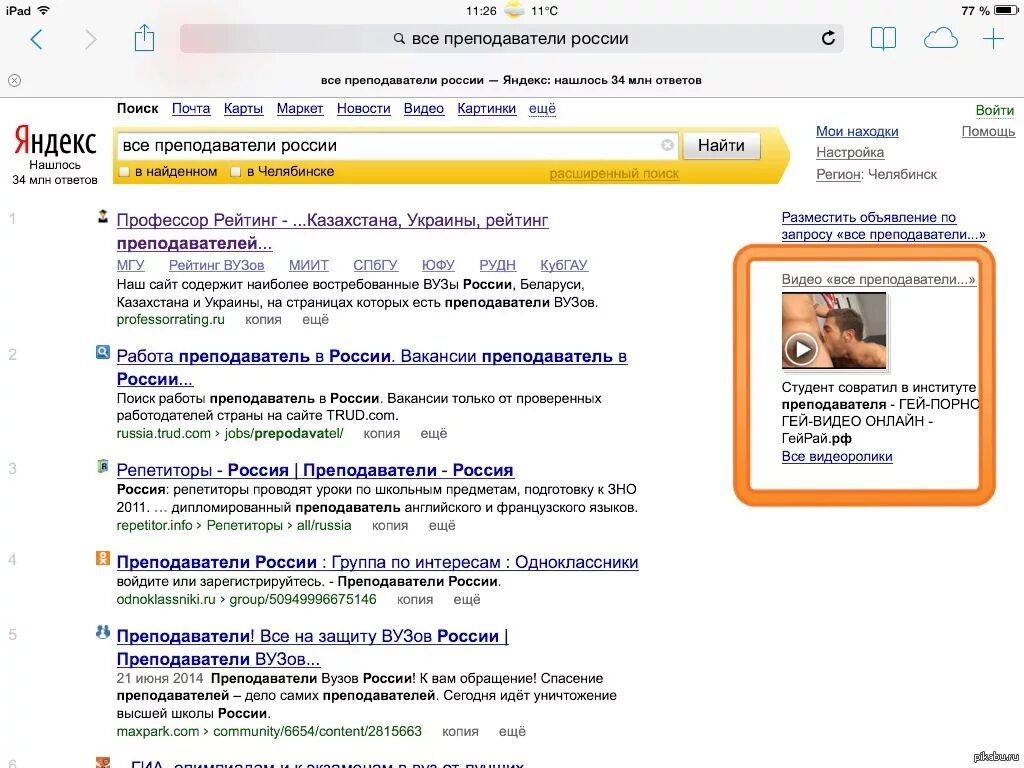Open the 'Видео «все преподаватели...»' heading link
Screen dimensions: 1024x768
point(878,280)
